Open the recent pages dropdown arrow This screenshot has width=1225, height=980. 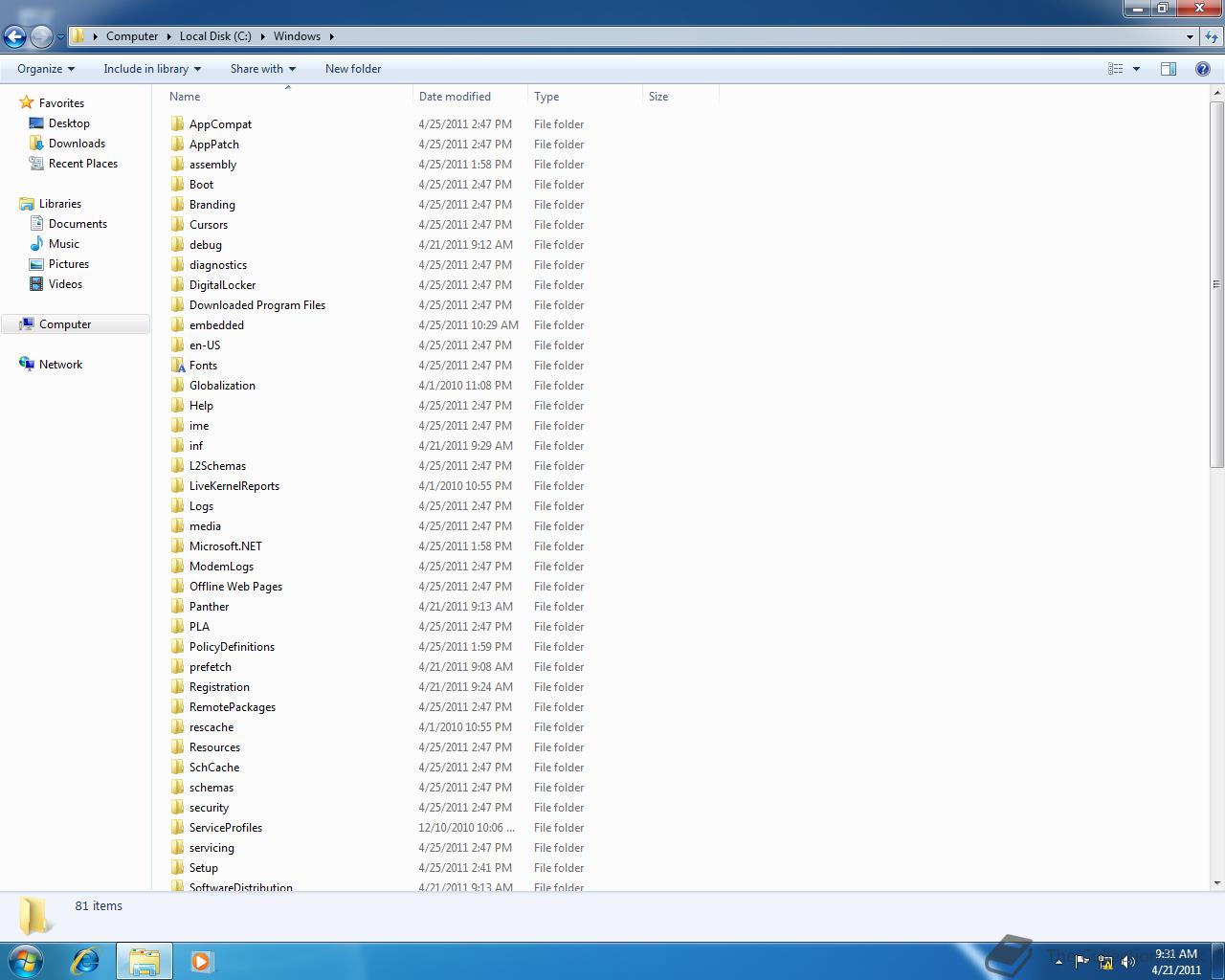click(x=60, y=37)
